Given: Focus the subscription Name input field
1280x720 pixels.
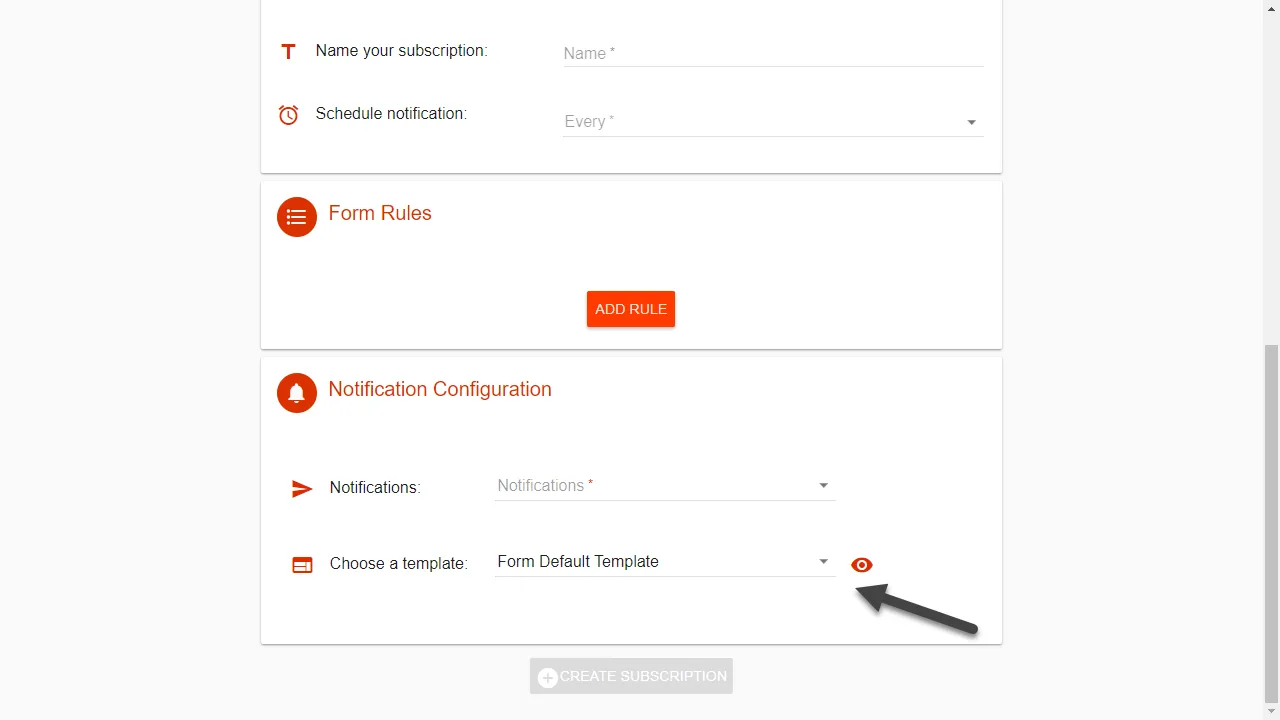Looking at the screenshot, I should pyautogui.click(x=774, y=53).
